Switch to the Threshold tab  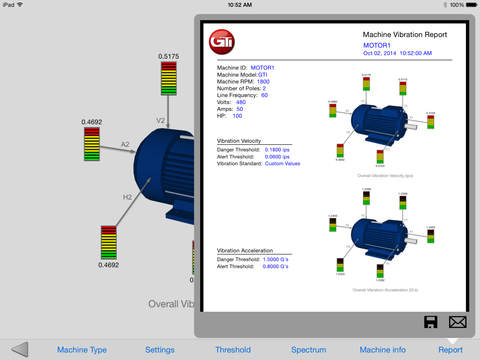pyautogui.click(x=233, y=350)
